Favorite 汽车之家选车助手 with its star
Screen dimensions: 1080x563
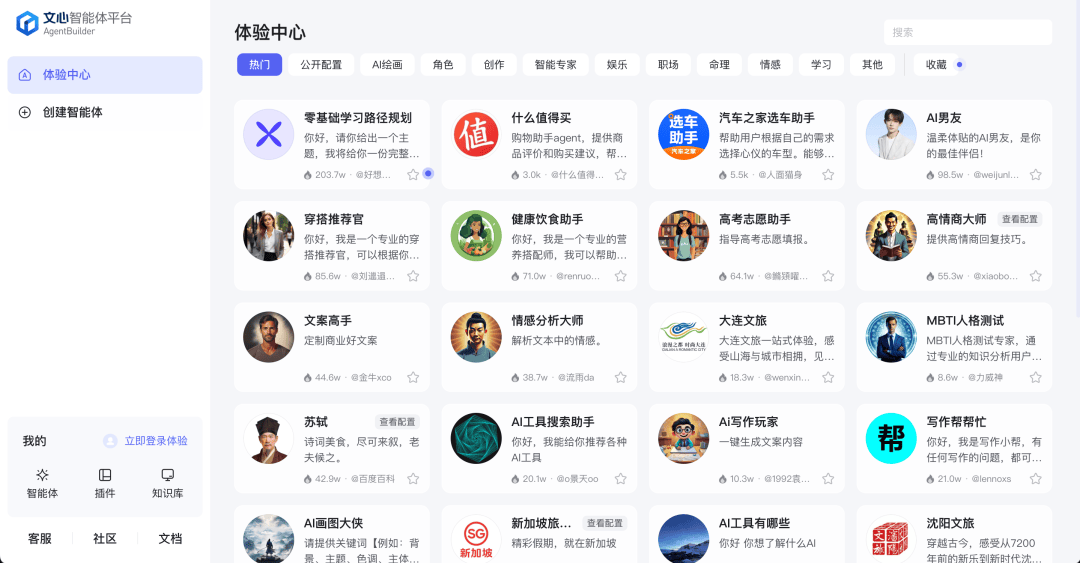click(x=828, y=174)
